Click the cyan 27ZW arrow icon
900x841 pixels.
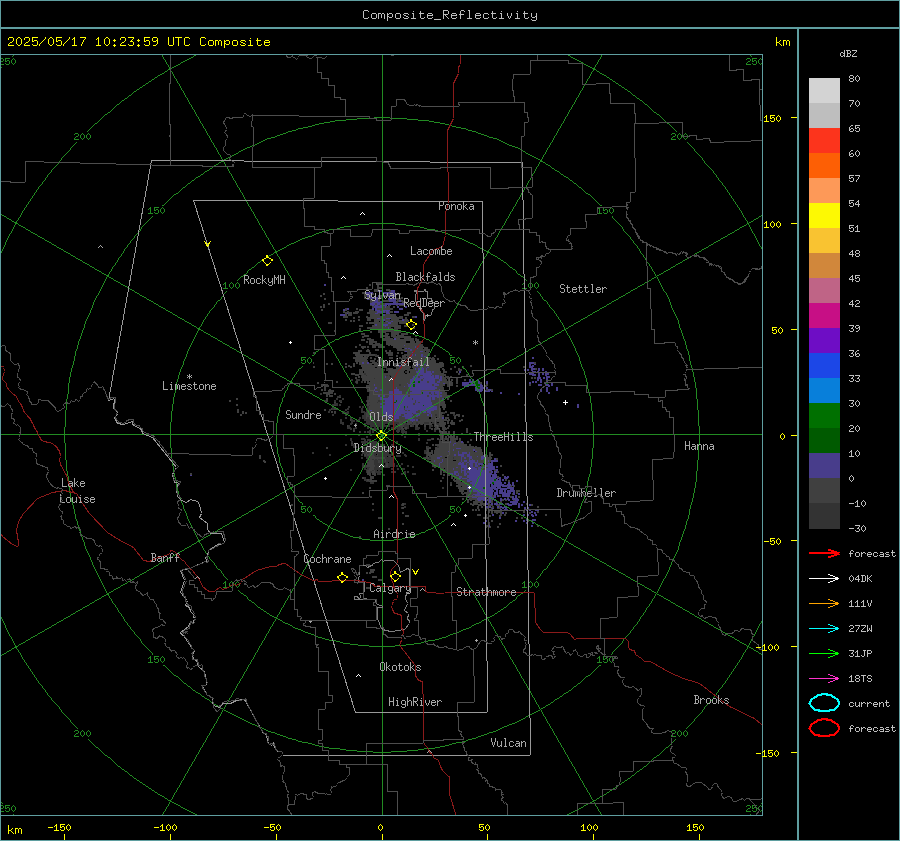pyautogui.click(x=824, y=629)
